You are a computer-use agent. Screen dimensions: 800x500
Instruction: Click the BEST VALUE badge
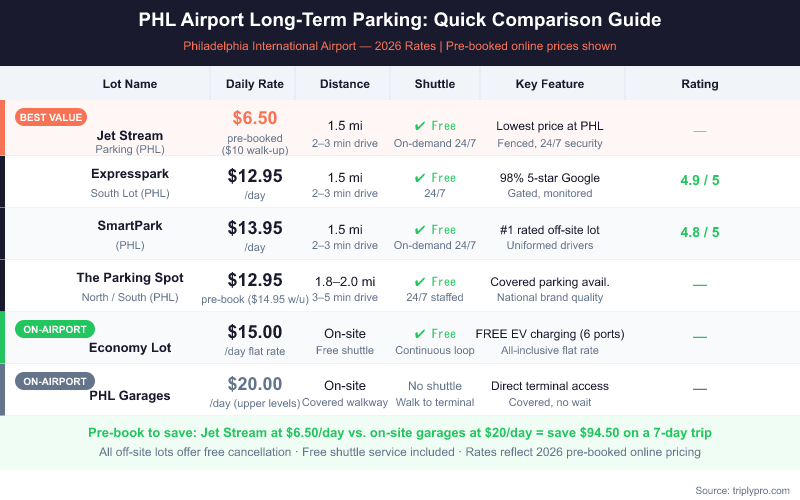(51, 117)
